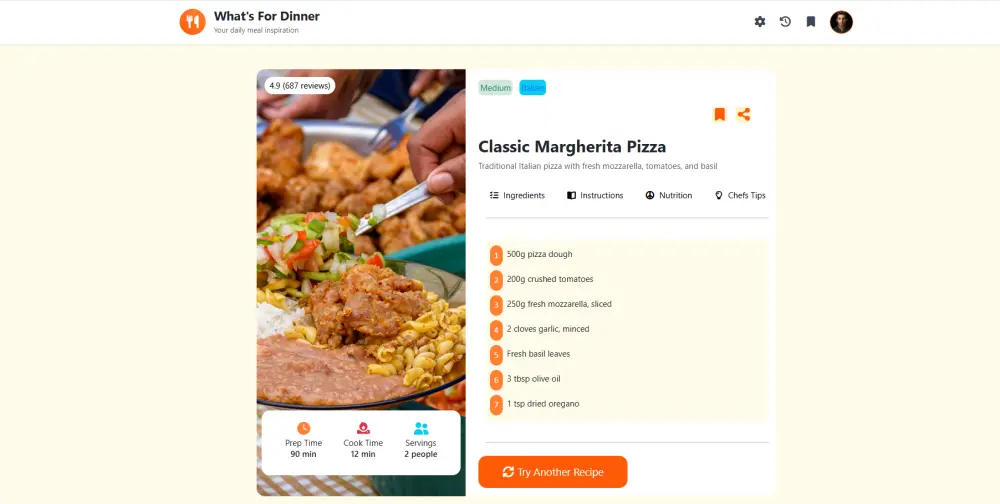Click Try Another Recipe button
This screenshot has width=1000, height=504.
(553, 472)
